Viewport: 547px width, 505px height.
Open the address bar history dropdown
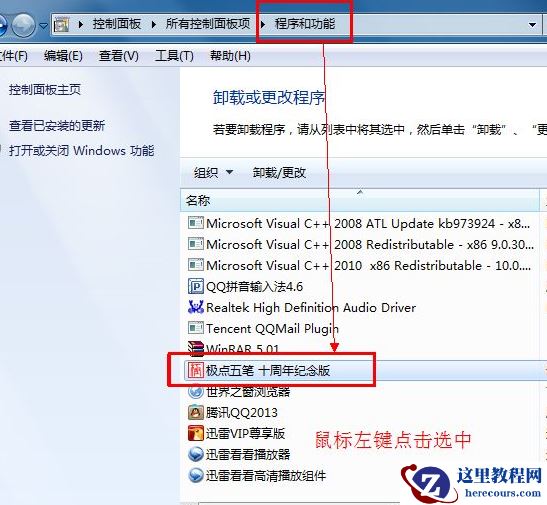(532, 25)
